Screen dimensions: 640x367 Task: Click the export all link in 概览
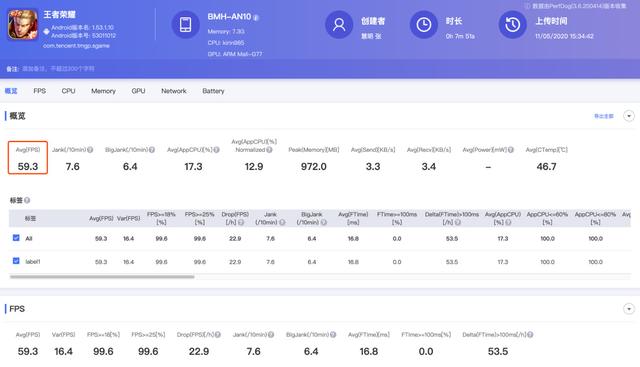pos(604,116)
